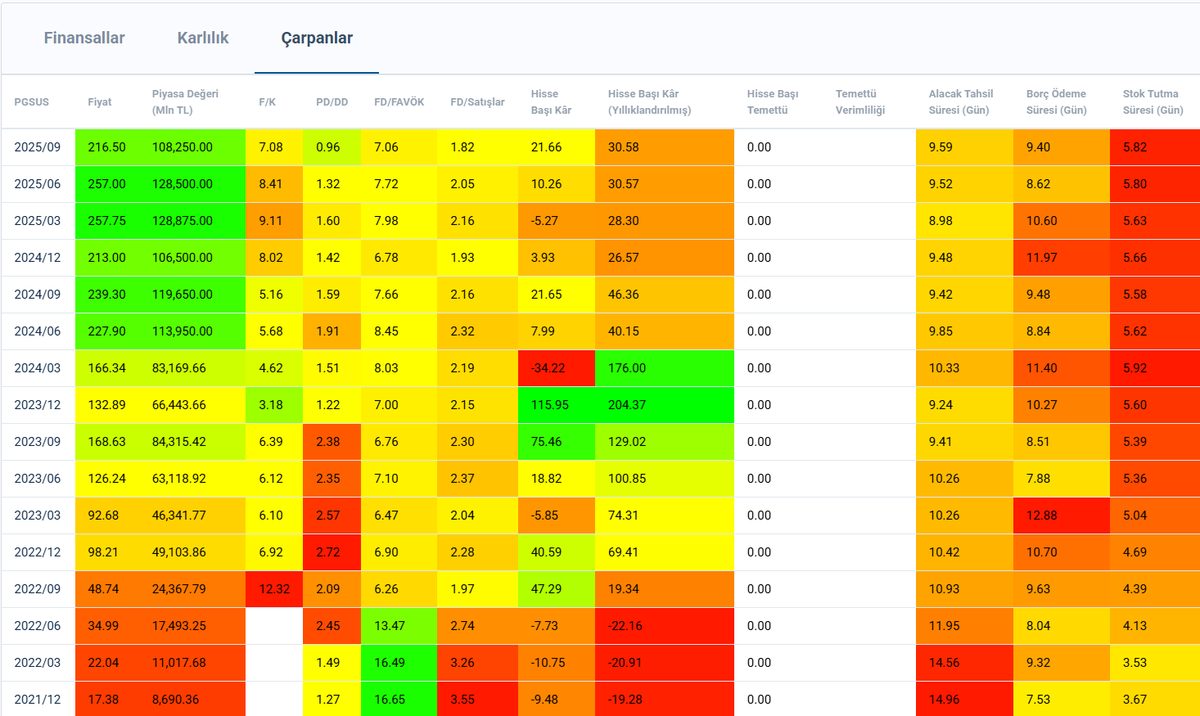
Task: Select the 2023/12 period row label
Action: point(37,405)
